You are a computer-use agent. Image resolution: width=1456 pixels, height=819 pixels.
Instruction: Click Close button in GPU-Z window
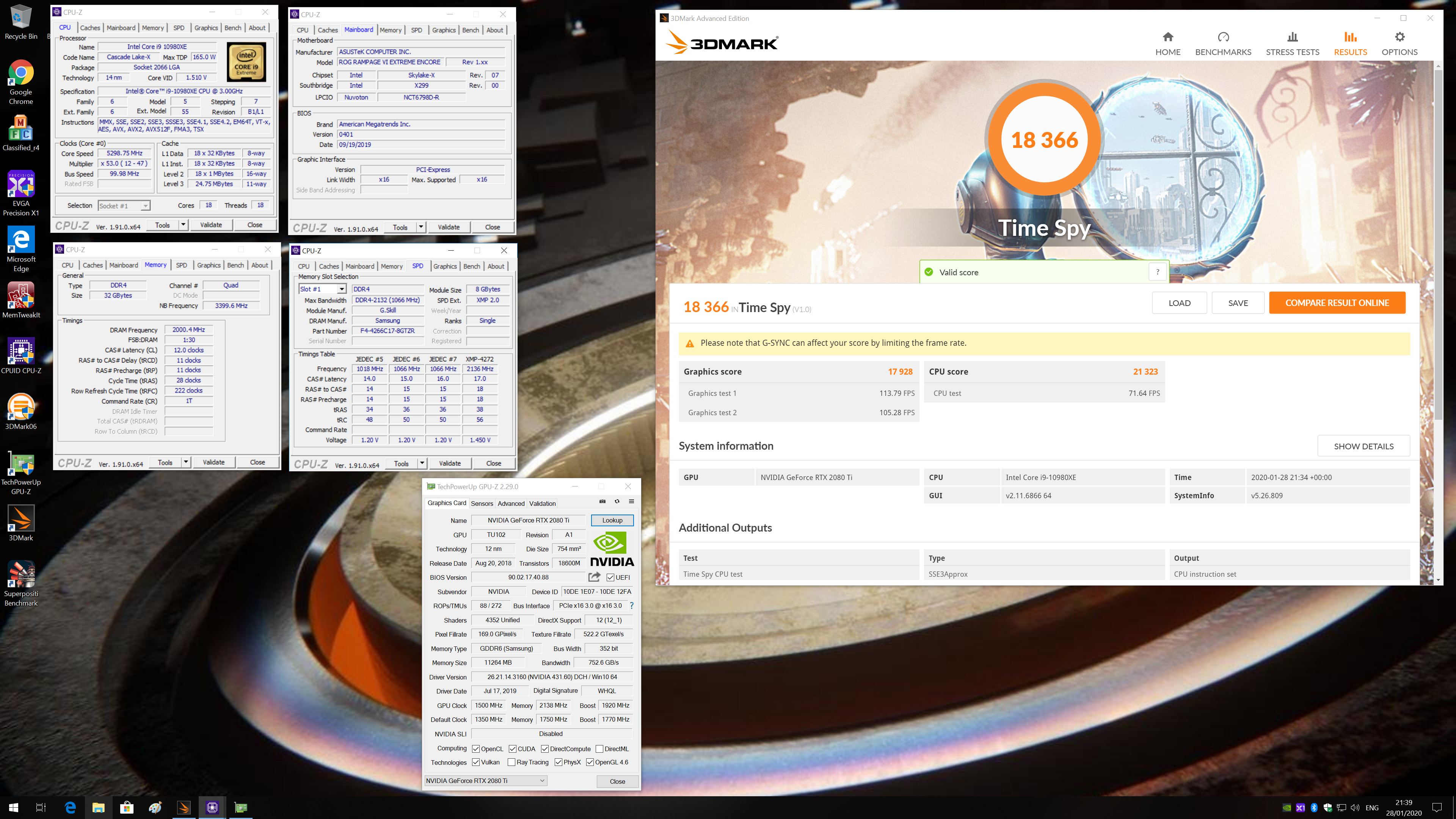[x=617, y=781]
